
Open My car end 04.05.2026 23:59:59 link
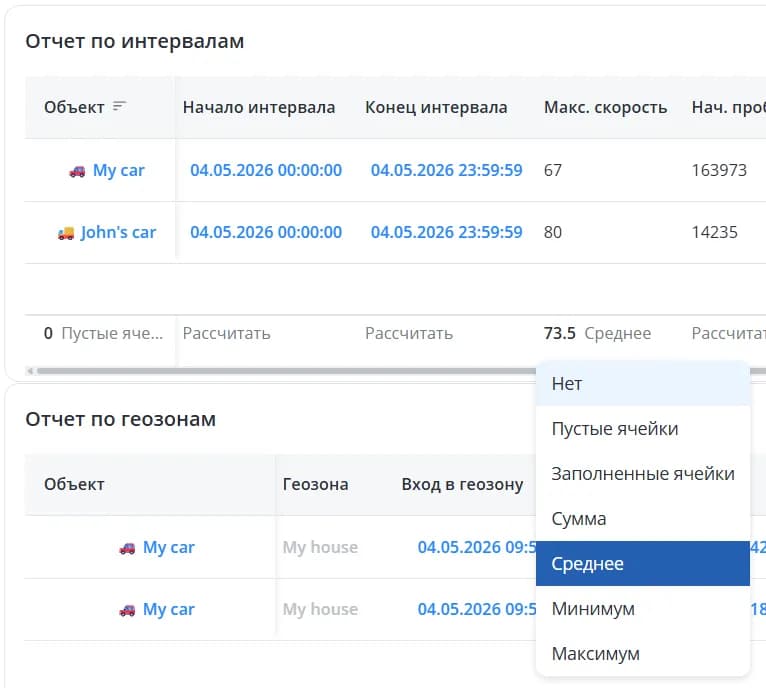pyautogui.click(x=447, y=170)
